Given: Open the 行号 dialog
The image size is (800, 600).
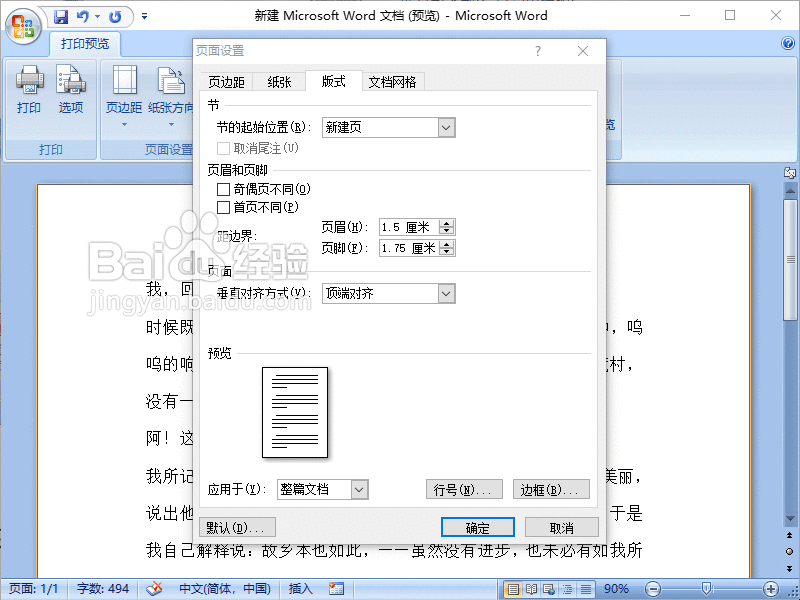Looking at the screenshot, I should (x=464, y=489).
